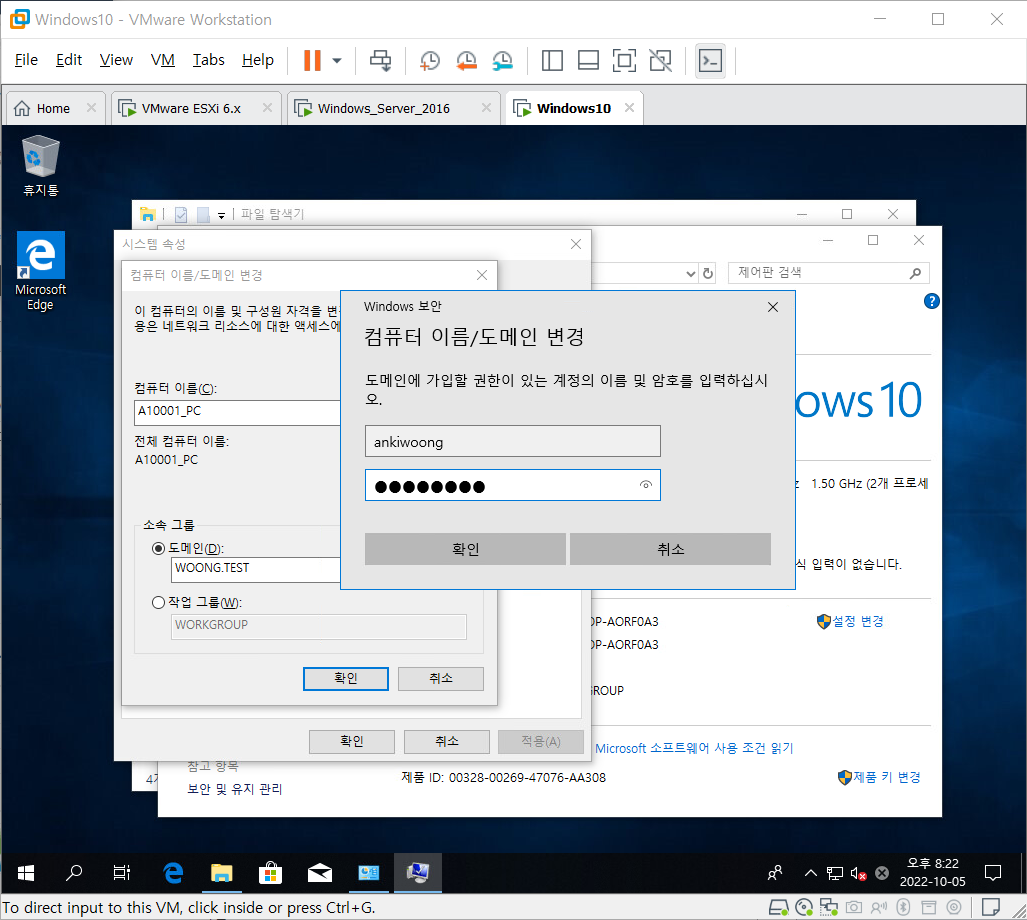Open the quick access toolbar dropdown in 파일 탐색기

[x=221, y=215]
